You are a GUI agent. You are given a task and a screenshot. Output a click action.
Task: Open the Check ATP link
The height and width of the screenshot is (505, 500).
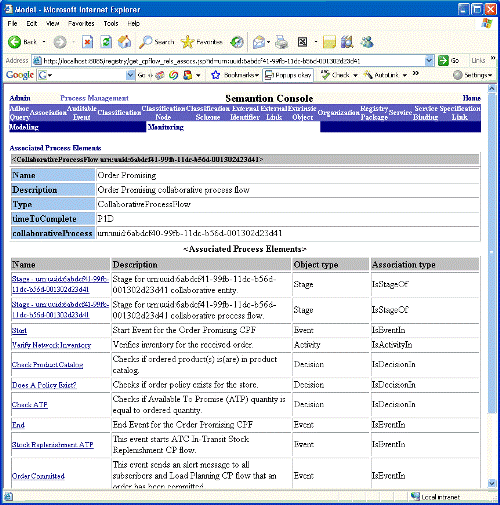point(30,405)
